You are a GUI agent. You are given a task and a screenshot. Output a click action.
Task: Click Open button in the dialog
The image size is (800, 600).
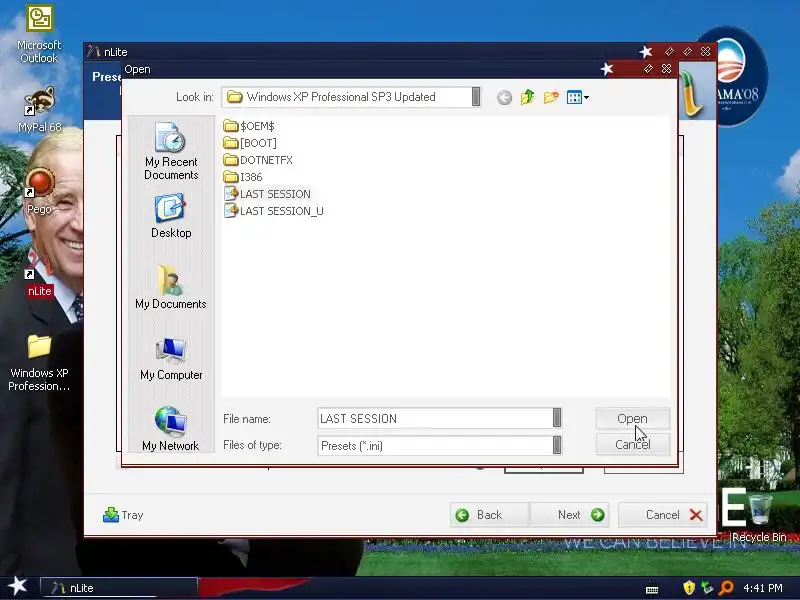(632, 418)
